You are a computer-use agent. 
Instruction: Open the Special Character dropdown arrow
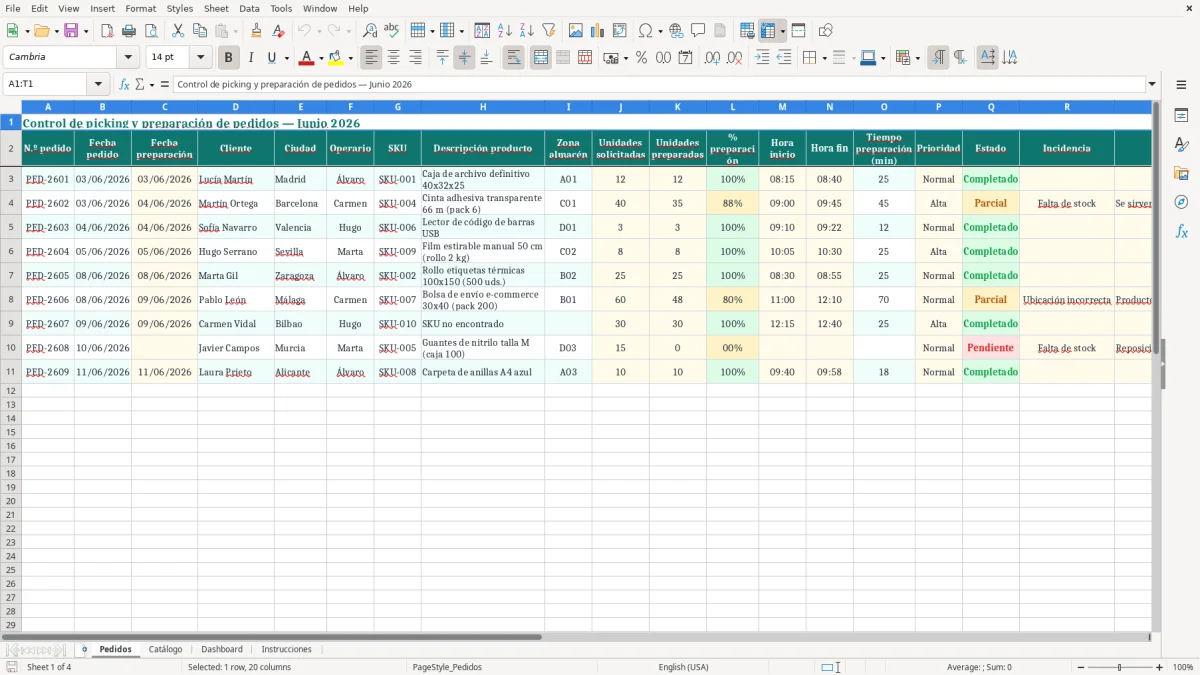[660, 31]
